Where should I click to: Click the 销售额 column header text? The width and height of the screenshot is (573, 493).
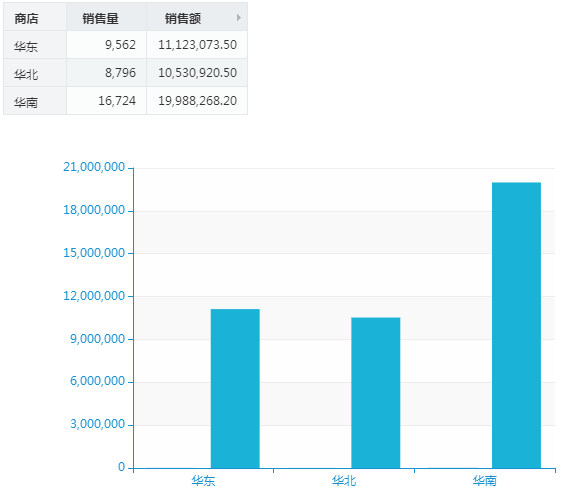tap(183, 18)
